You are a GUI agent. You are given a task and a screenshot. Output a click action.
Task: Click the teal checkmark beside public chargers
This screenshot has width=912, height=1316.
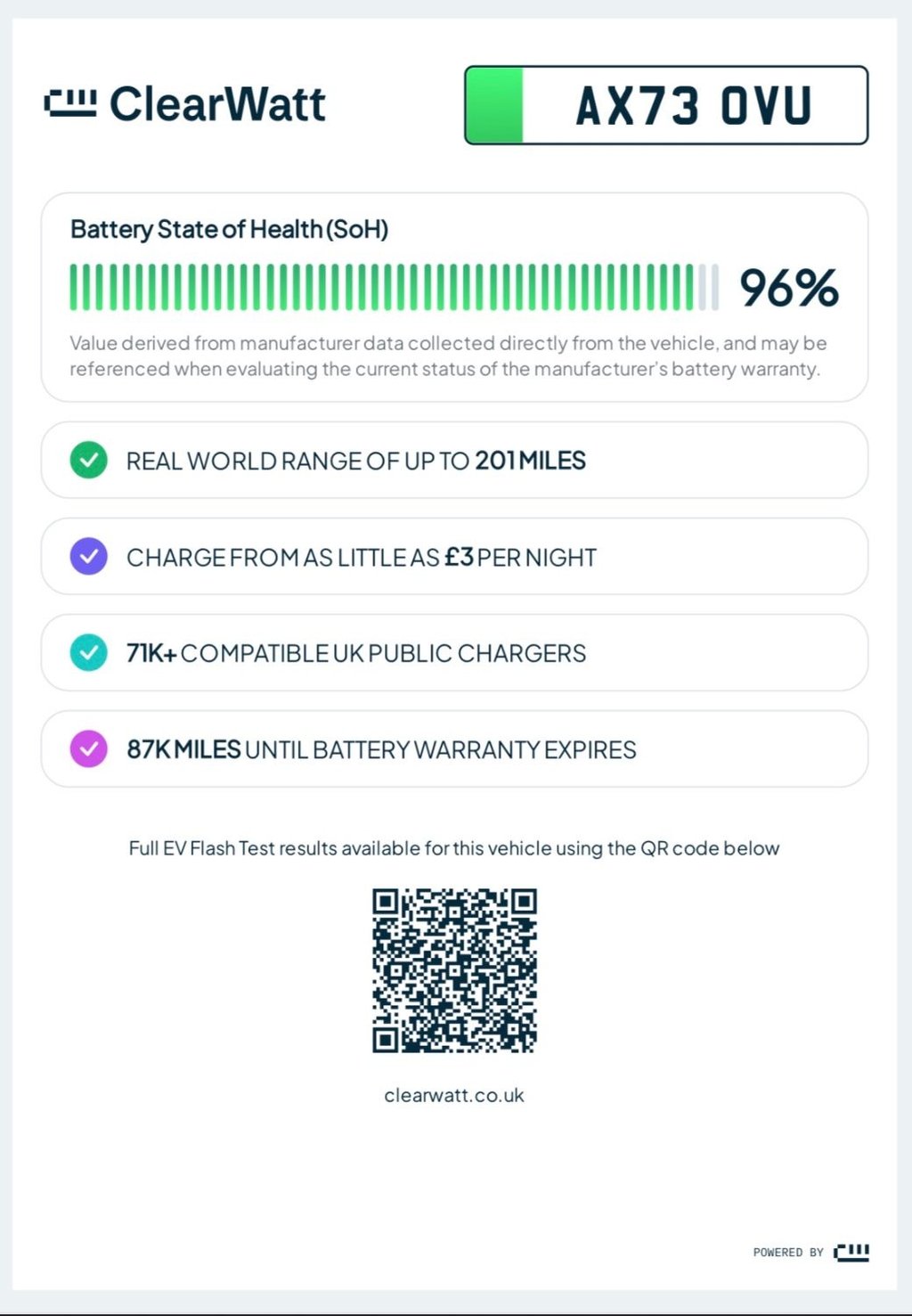pyautogui.click(x=88, y=653)
